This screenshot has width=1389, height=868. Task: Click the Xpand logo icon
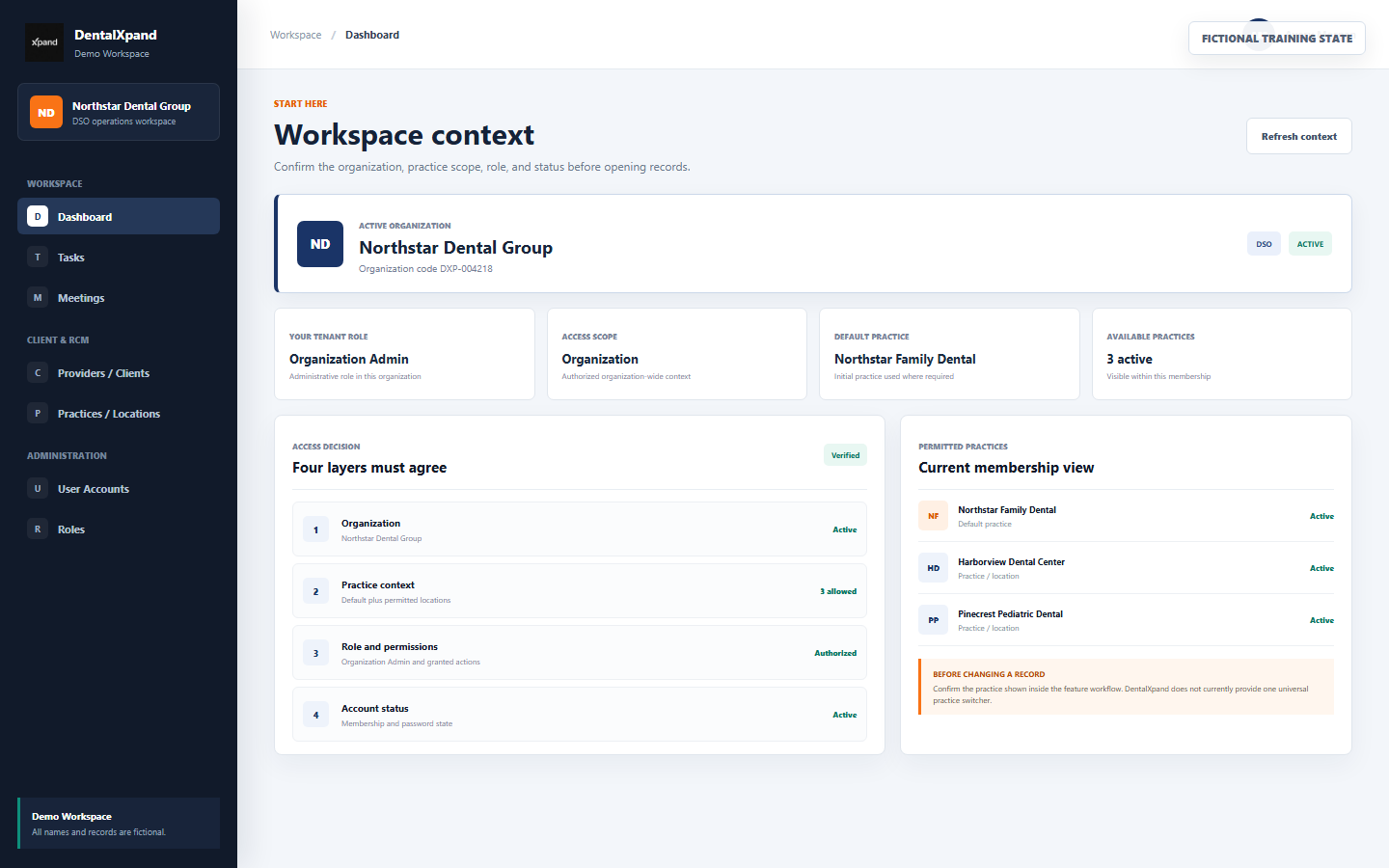point(44,42)
